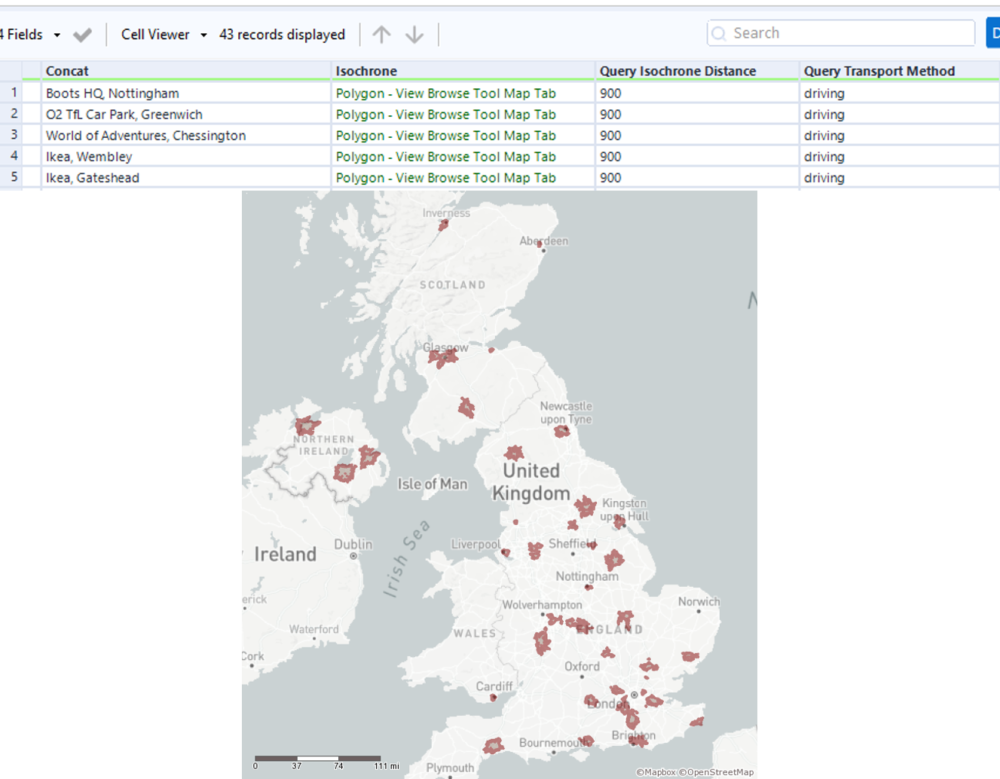
Task: Expand the Cell Viewer dropdown arrow
Action: pos(203,34)
